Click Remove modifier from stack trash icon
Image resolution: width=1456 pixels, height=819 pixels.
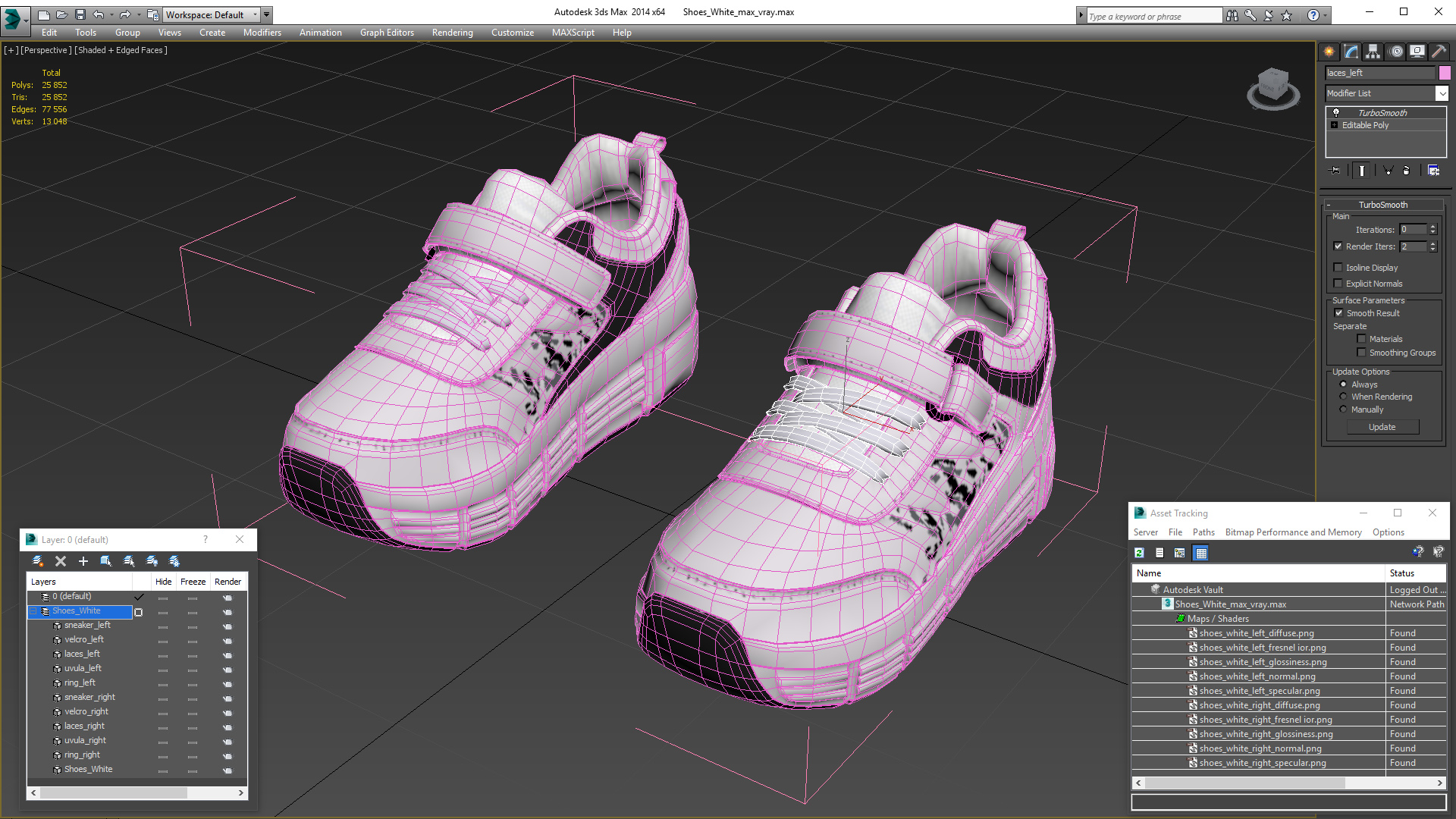[x=1406, y=171]
